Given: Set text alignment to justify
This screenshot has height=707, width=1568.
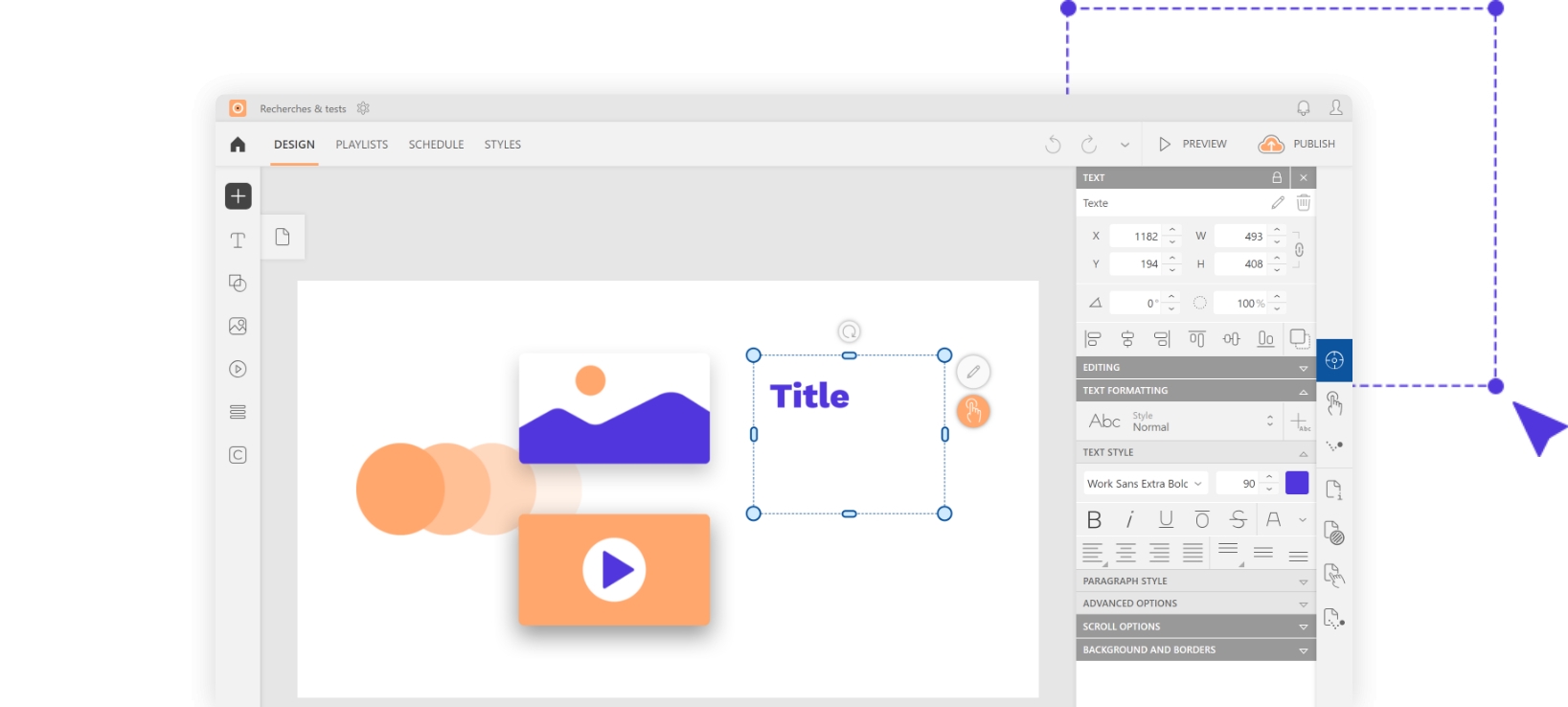Looking at the screenshot, I should (1193, 553).
